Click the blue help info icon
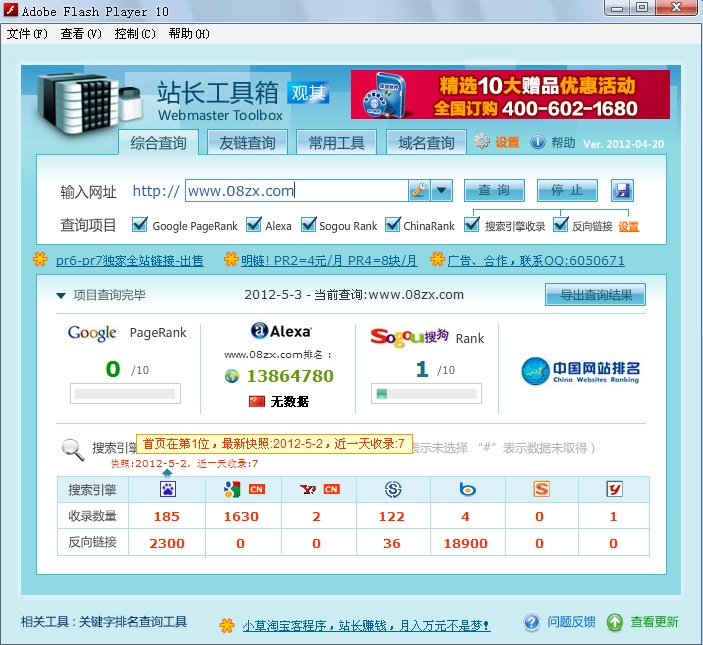 click(x=538, y=142)
